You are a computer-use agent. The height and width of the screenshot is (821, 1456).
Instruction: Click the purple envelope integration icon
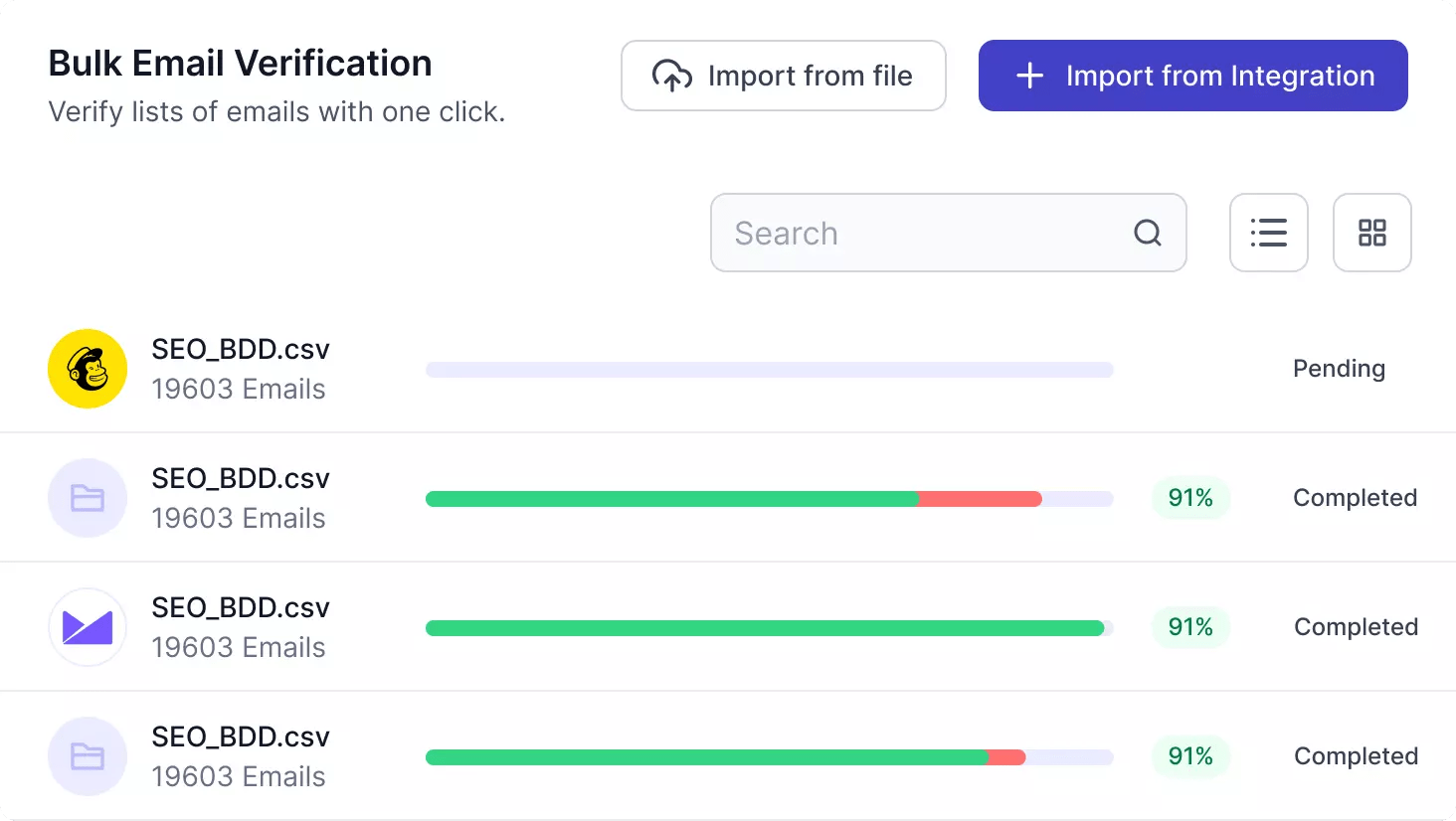point(88,627)
